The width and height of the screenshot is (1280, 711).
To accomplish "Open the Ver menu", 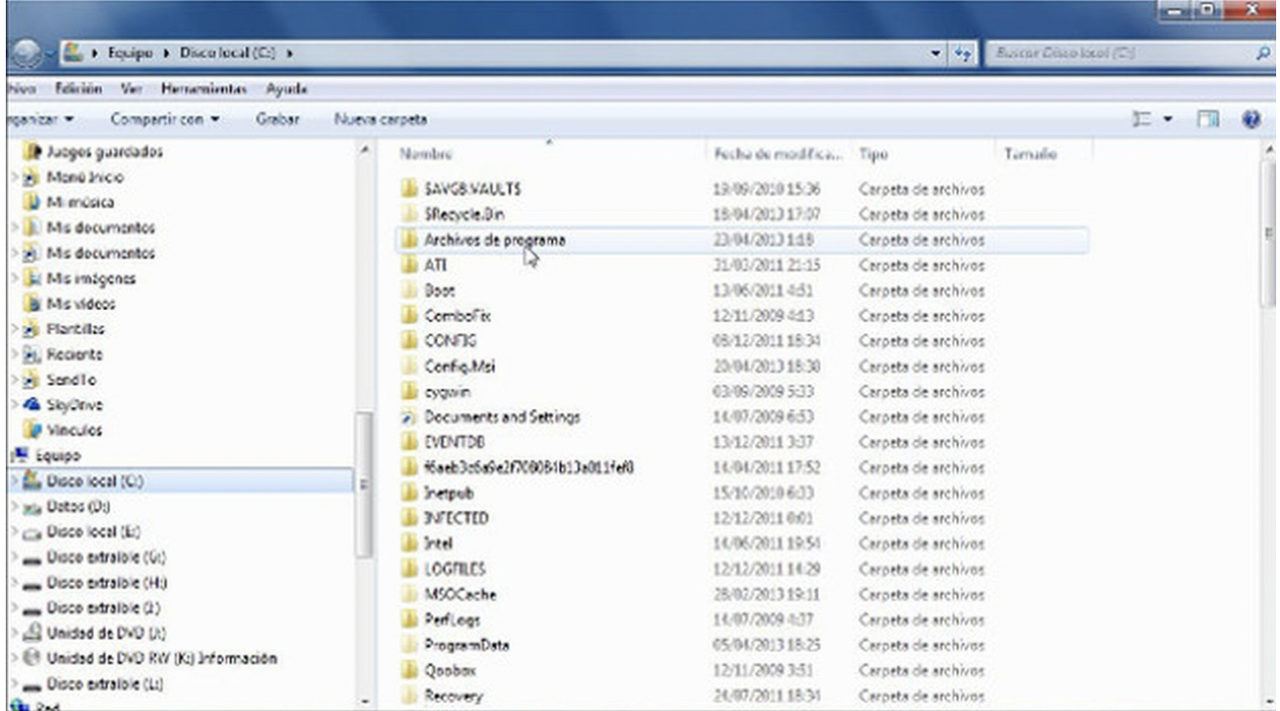I will coord(131,89).
